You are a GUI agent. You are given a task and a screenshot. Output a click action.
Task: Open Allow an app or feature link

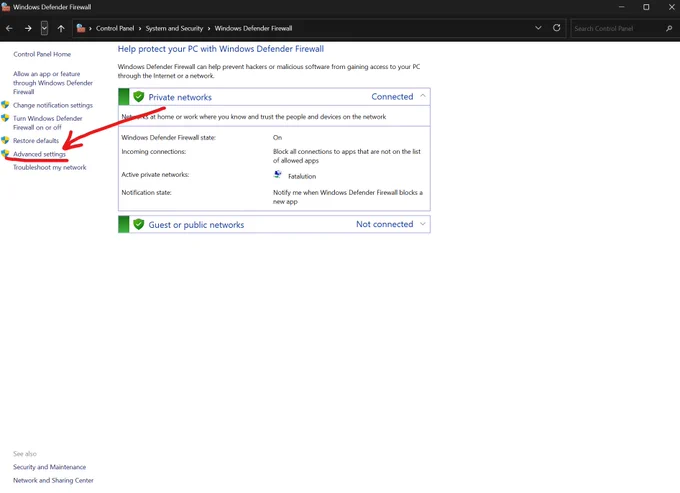[52, 83]
